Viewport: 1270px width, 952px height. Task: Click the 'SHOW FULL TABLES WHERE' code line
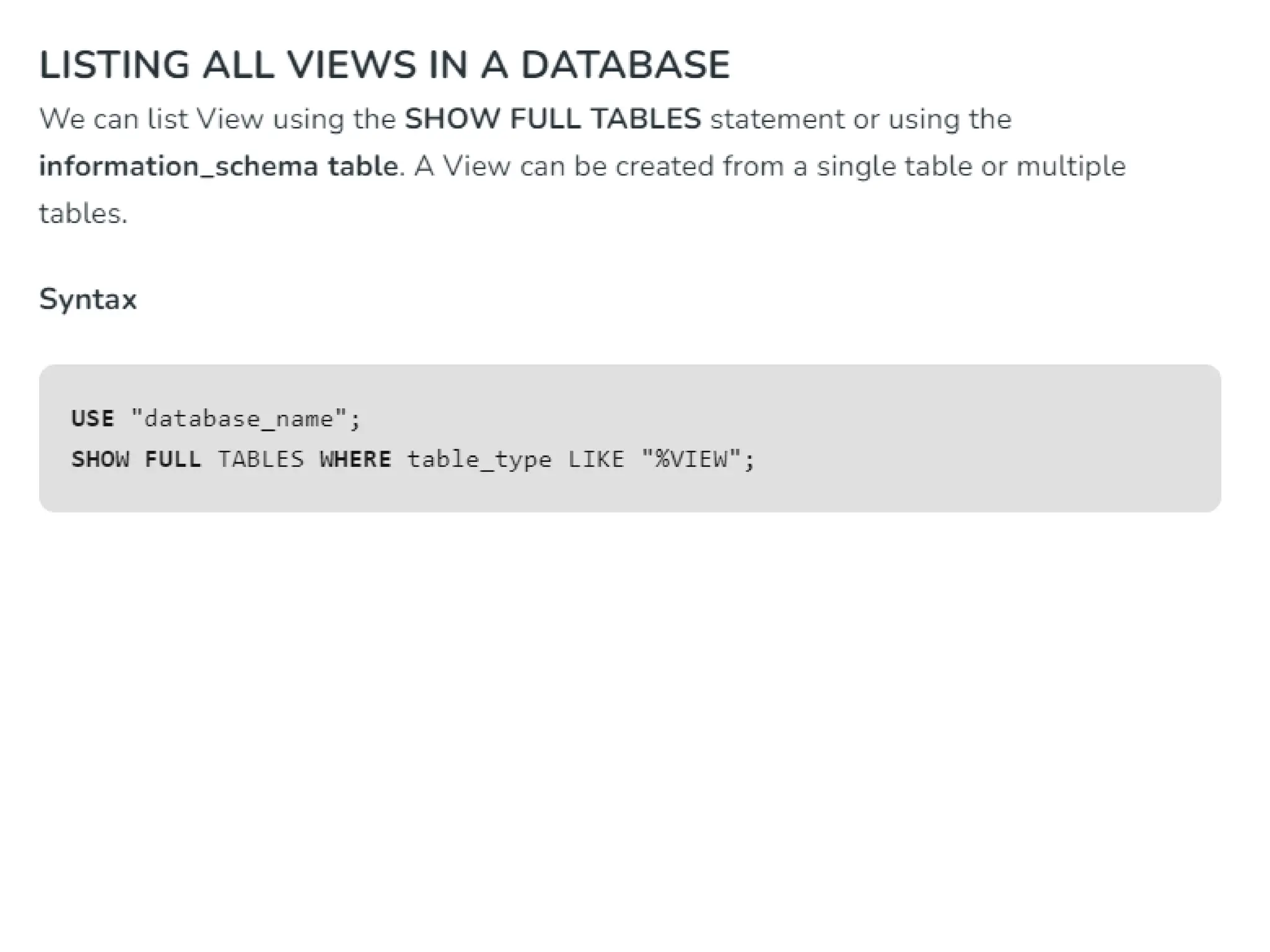413,460
